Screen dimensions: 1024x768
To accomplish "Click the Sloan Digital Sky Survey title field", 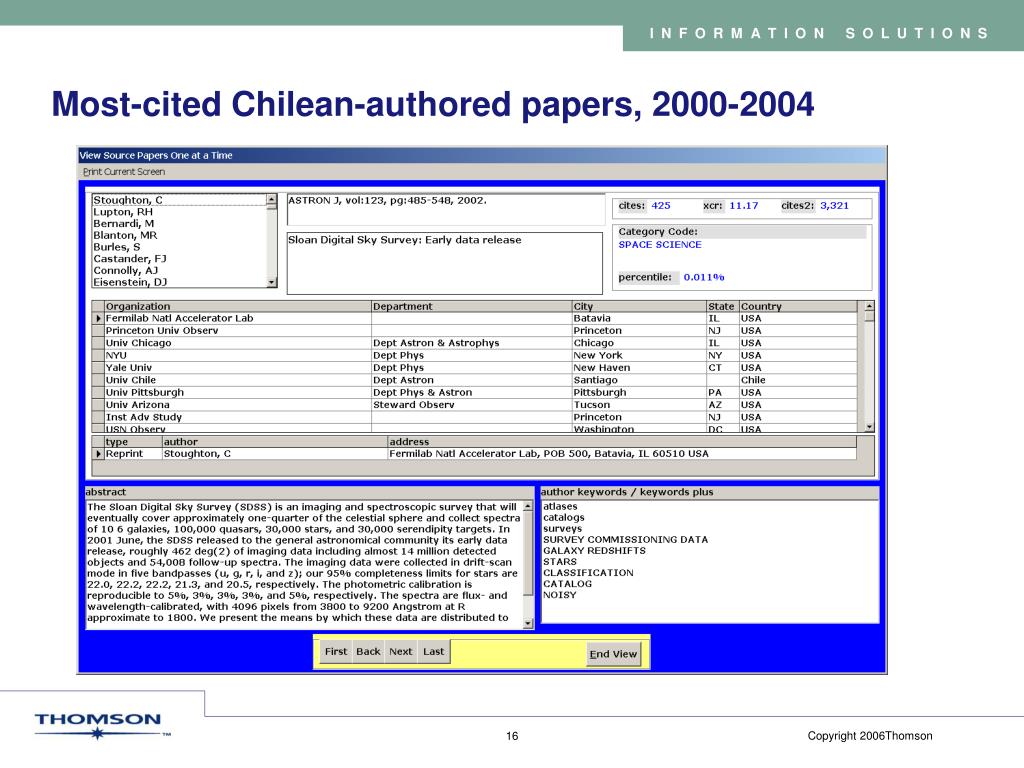I will [445, 263].
